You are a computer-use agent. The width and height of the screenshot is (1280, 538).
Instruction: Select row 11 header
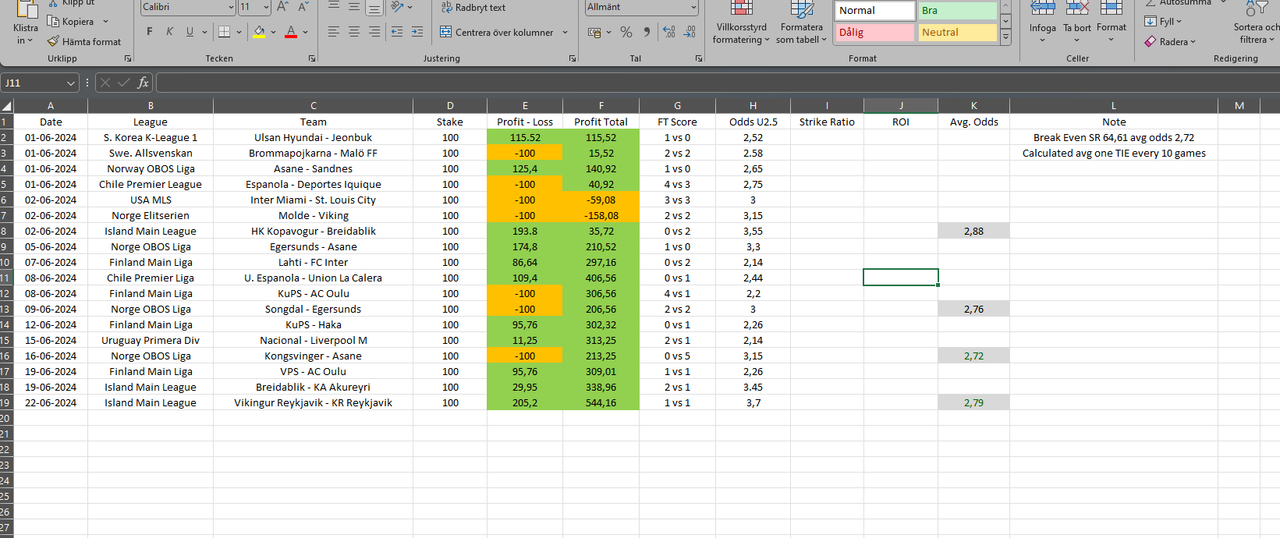[x=6, y=278]
